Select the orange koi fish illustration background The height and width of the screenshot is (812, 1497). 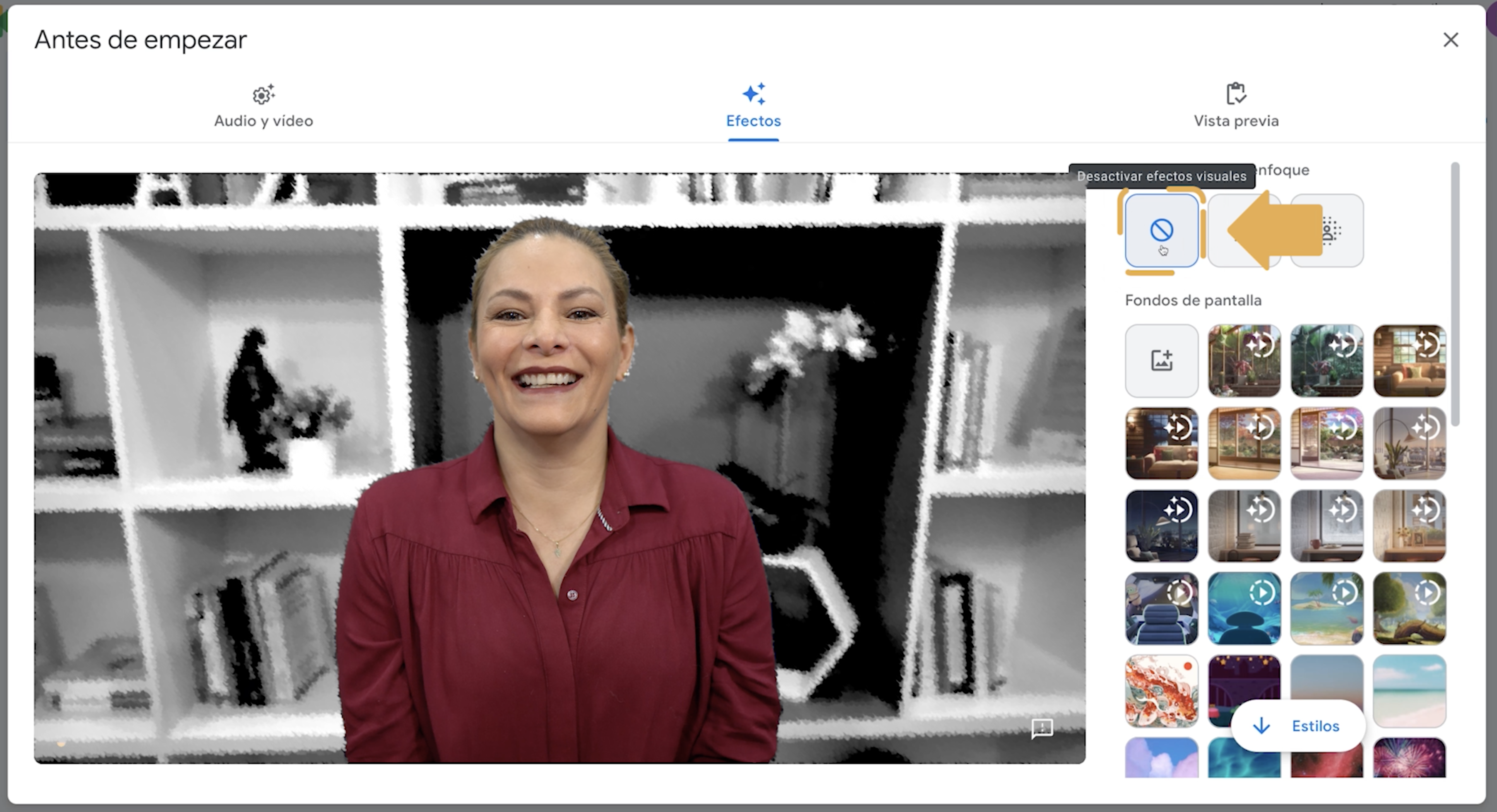1161,691
